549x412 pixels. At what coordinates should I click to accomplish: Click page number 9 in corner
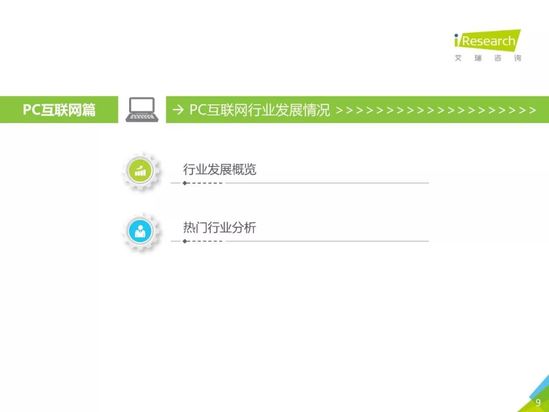coord(538,403)
